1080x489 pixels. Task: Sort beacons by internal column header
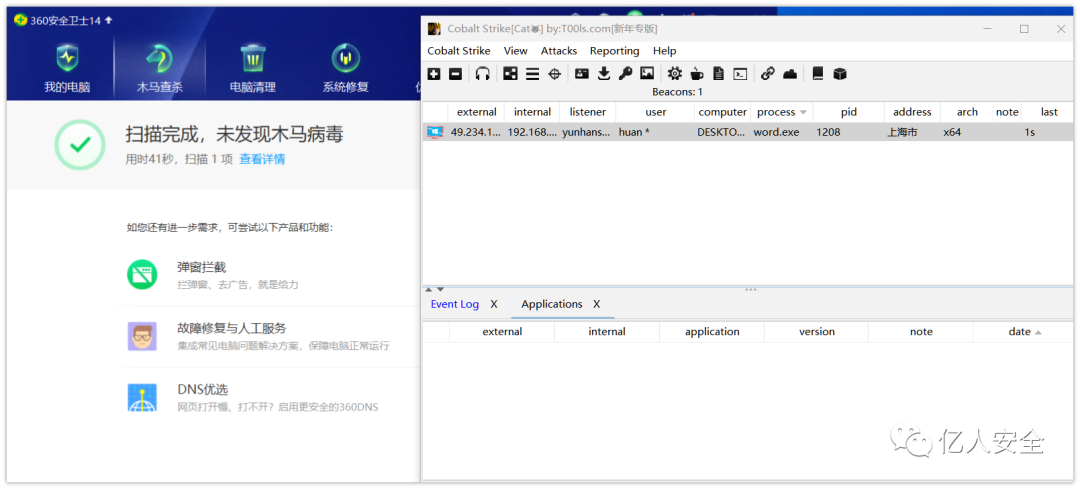pyautogui.click(x=532, y=112)
